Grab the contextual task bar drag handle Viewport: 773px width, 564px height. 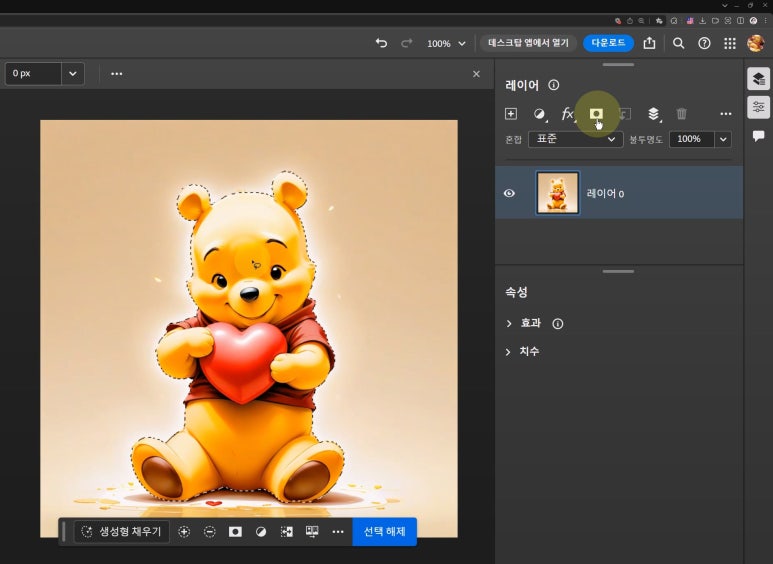[64, 531]
